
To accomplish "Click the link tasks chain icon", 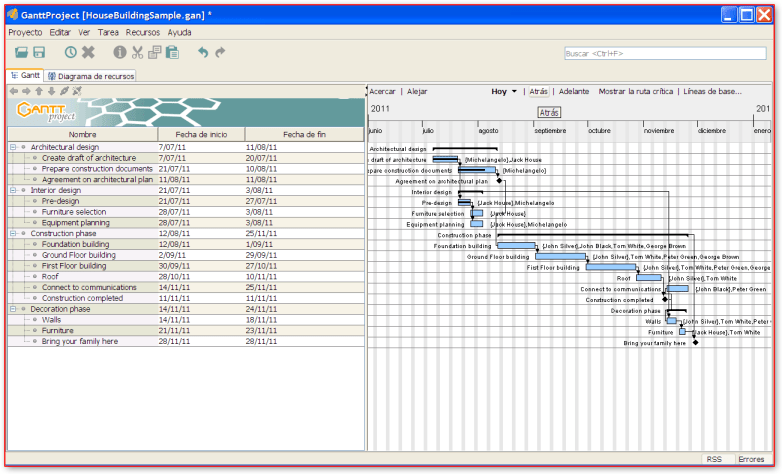I will pyautogui.click(x=64, y=91).
